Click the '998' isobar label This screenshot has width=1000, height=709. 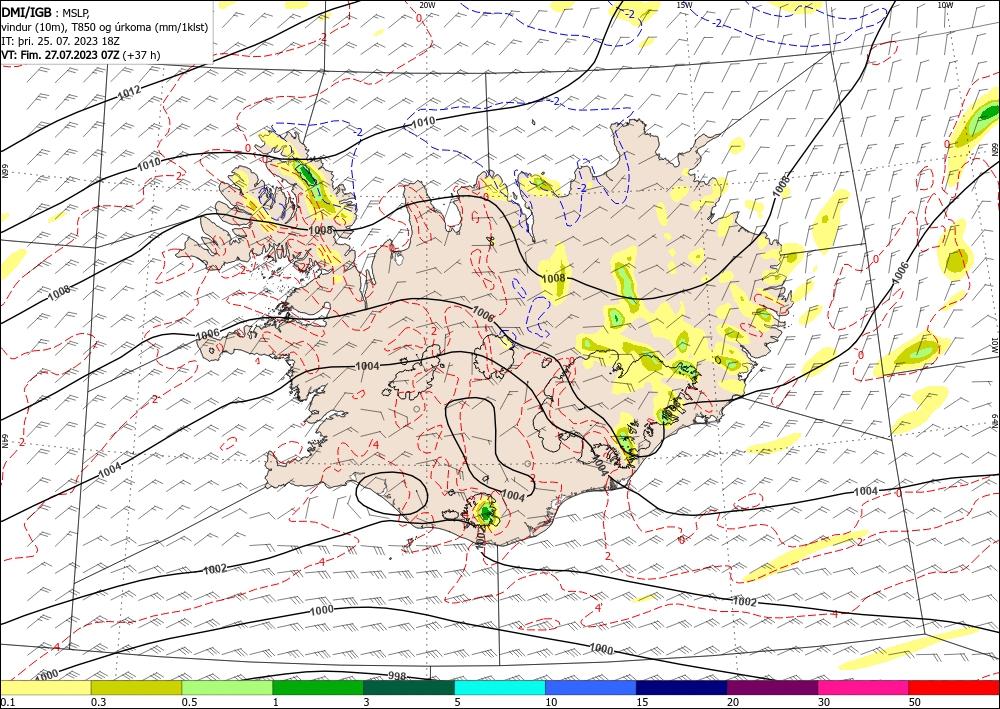tap(397, 675)
